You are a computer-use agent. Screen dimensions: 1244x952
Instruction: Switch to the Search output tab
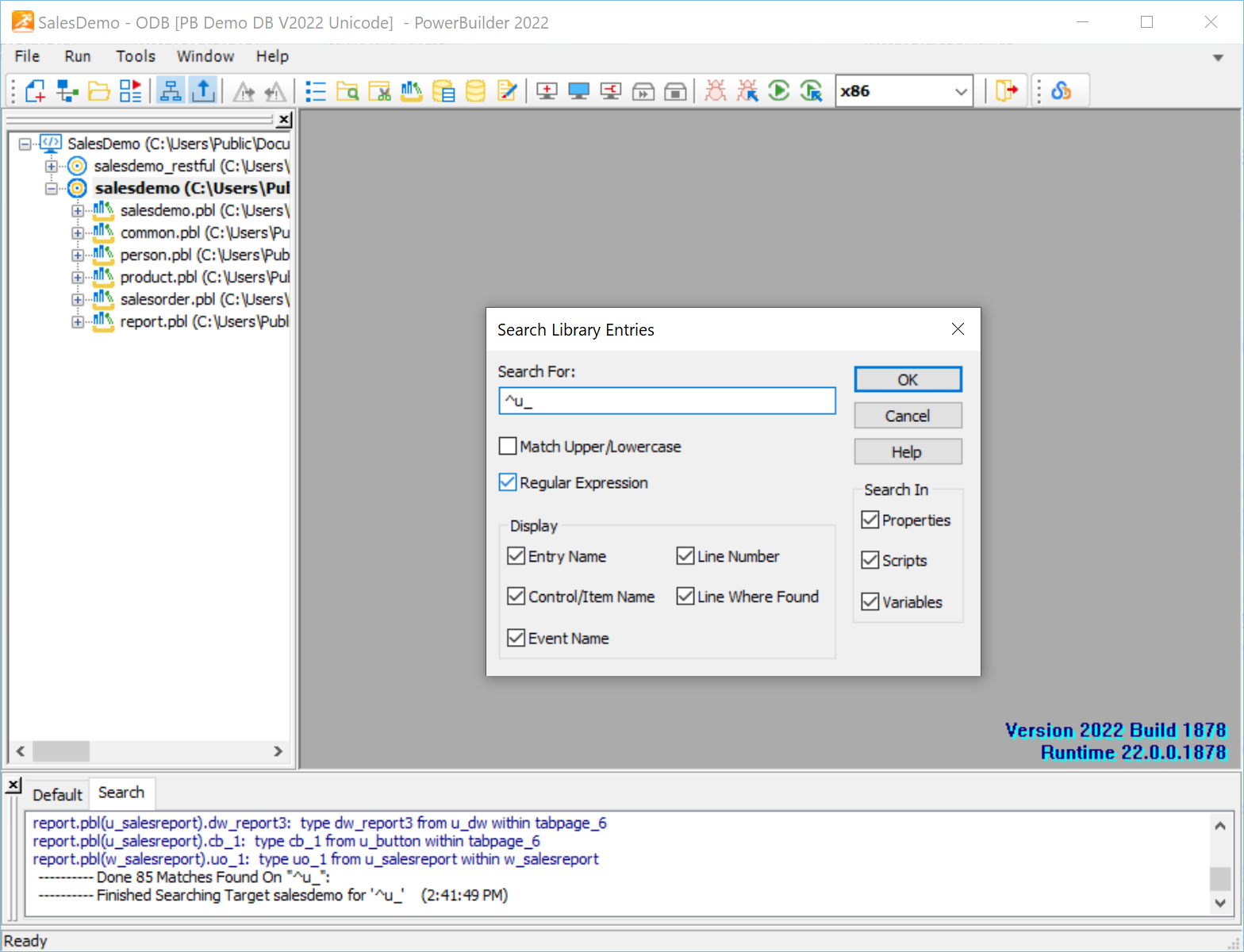tap(121, 793)
